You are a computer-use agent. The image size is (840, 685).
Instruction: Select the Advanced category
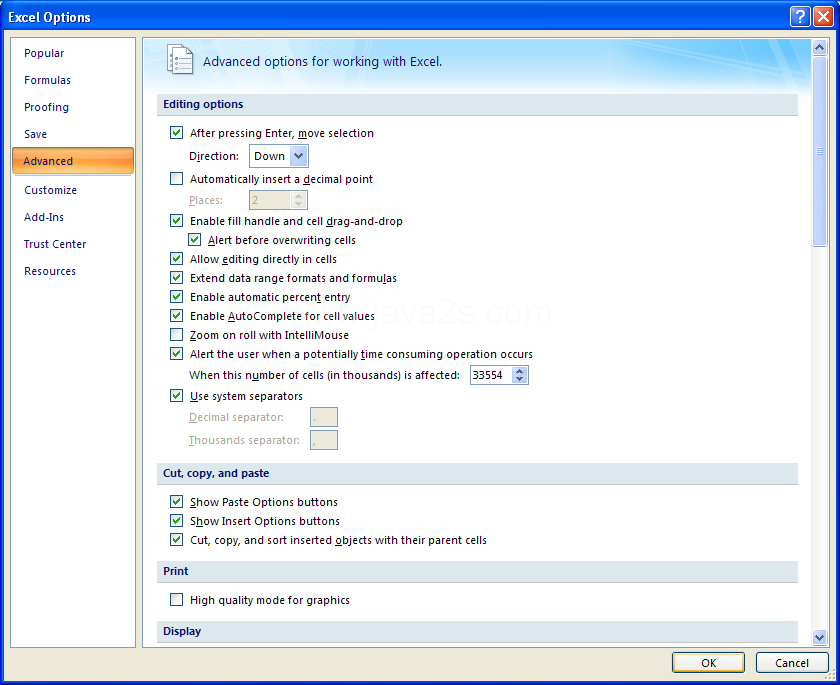73,161
